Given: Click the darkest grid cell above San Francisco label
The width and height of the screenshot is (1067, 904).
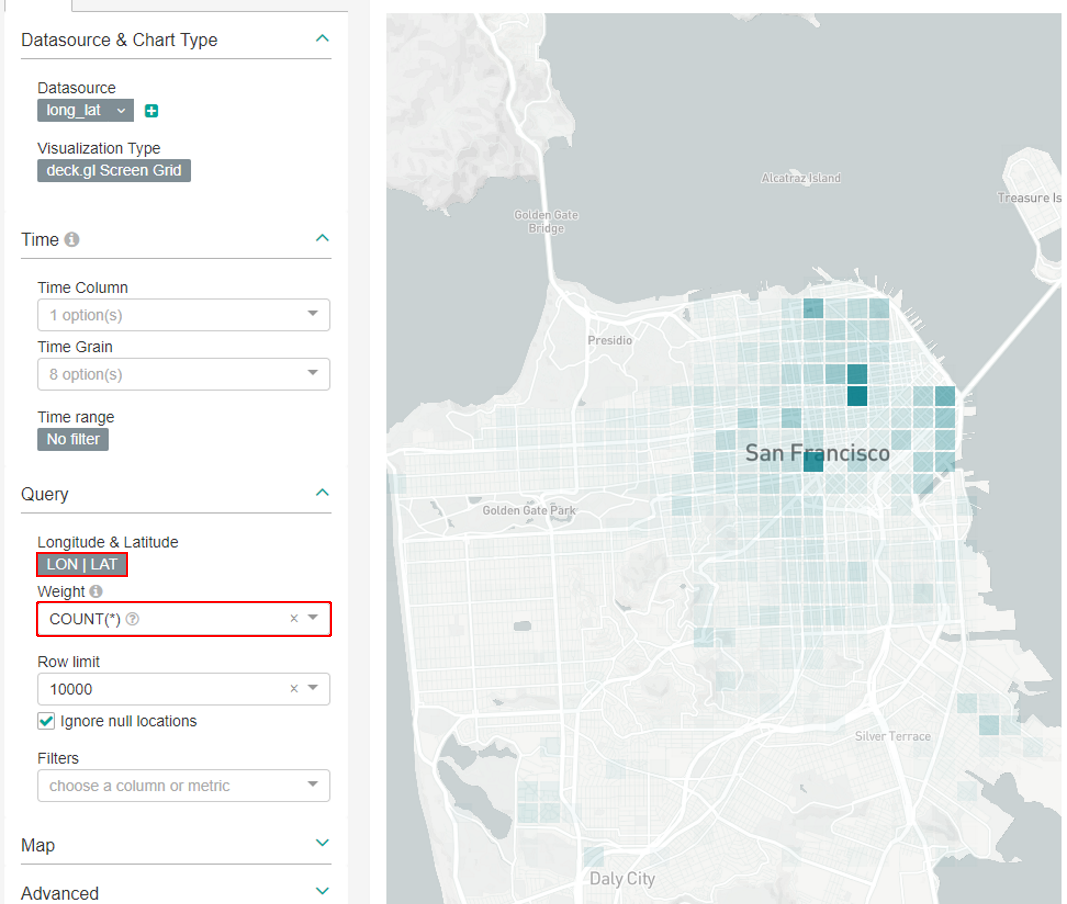Looking at the screenshot, I should pos(856,395).
